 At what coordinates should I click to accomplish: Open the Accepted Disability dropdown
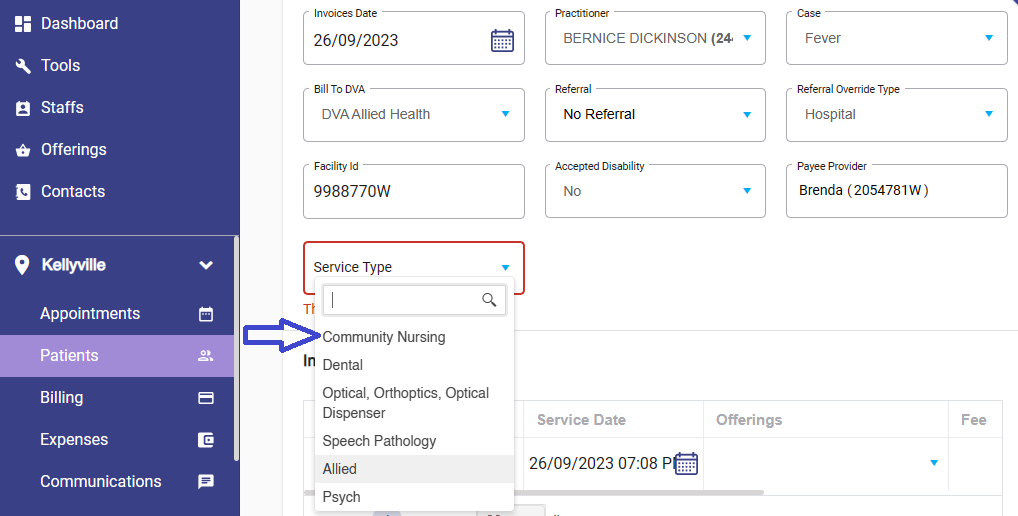coord(746,191)
